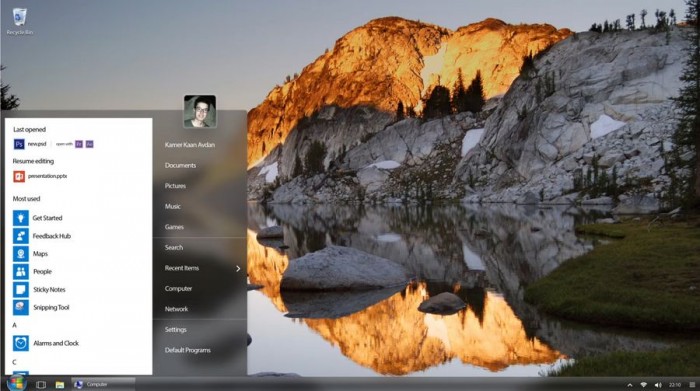Launch the Sticky Notes icon
Image resolution: width=700 pixels, height=391 pixels.
click(x=21, y=289)
